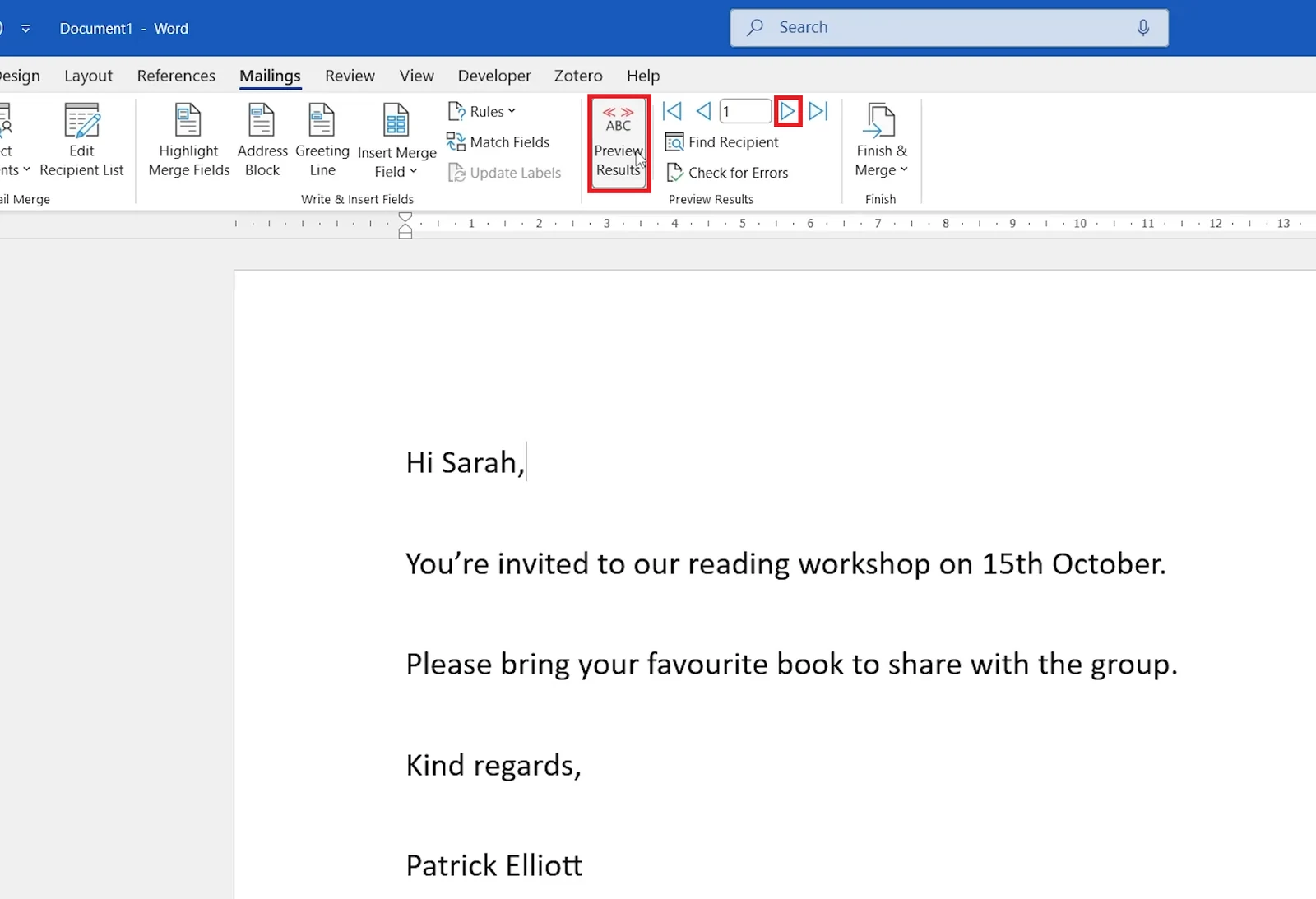The image size is (1316, 899).
Task: Switch to the References tab
Action: tap(176, 76)
